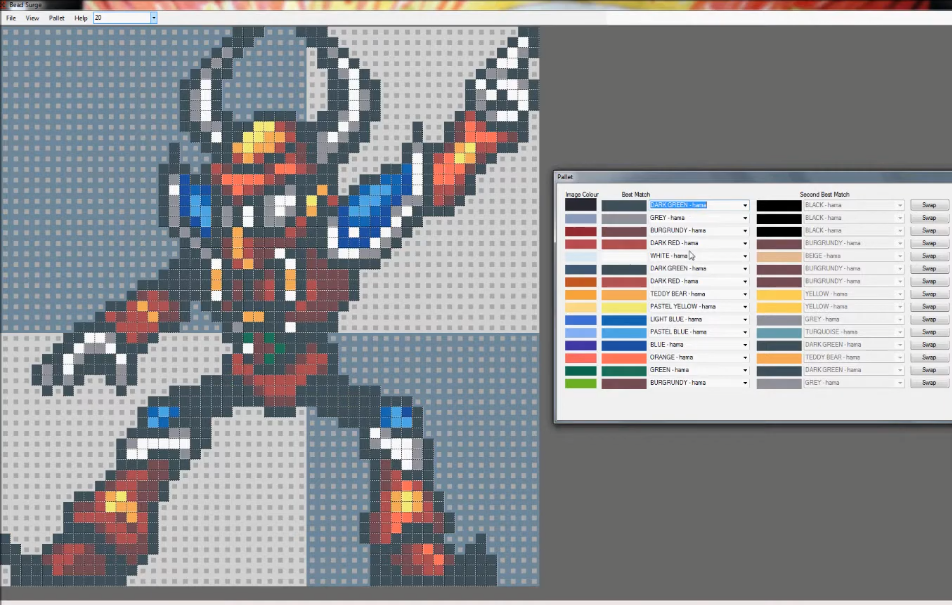Image resolution: width=952 pixels, height=605 pixels.
Task: Click Swap in the WHITE row
Action: click(929, 256)
